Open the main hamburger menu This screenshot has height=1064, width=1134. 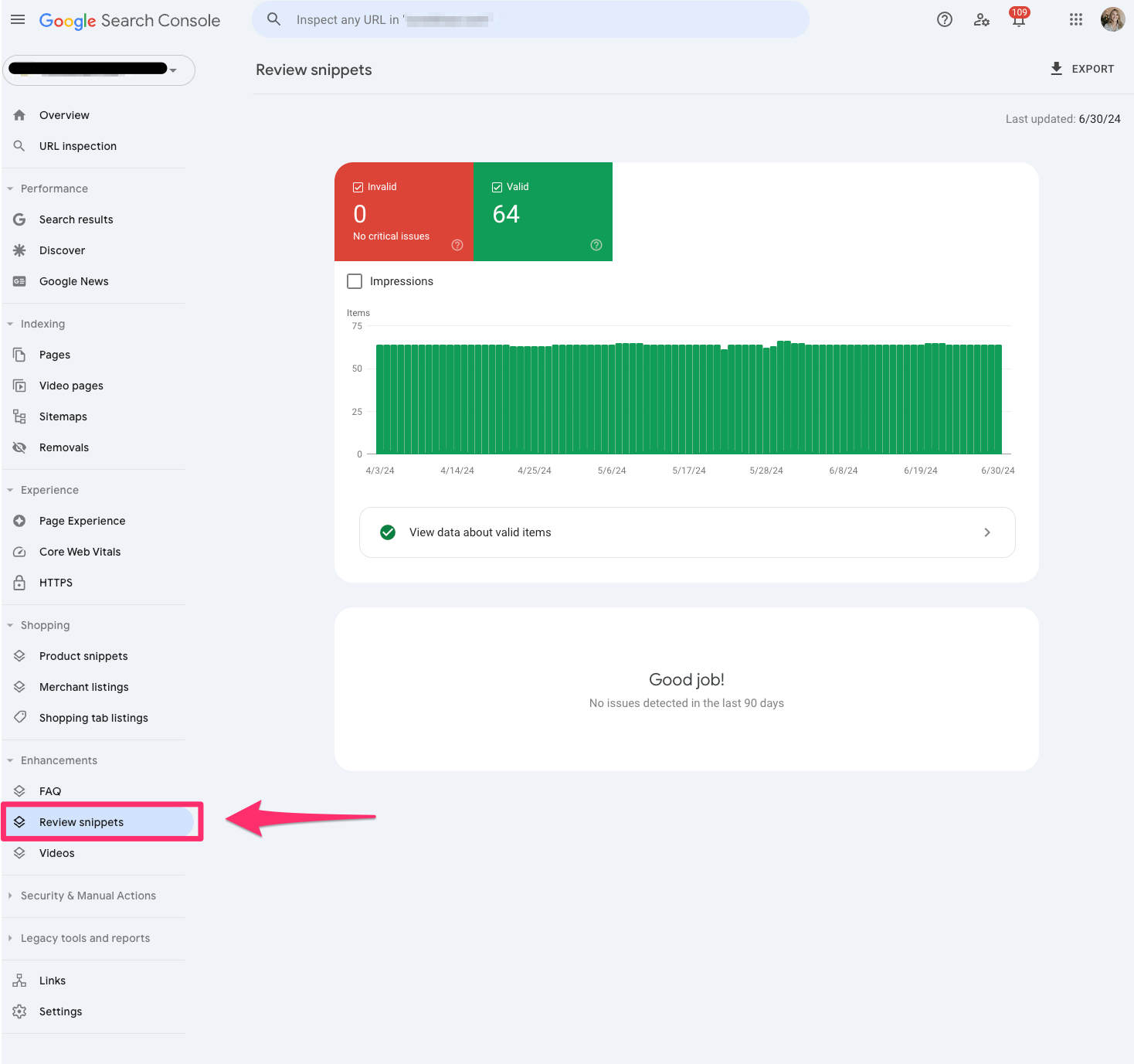(x=18, y=20)
